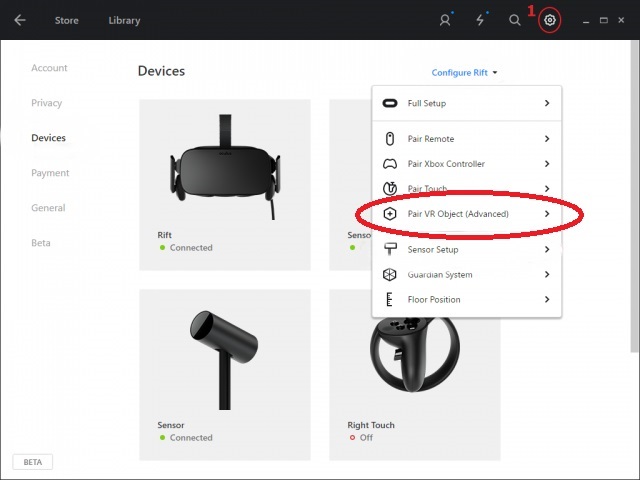This screenshot has height=480, width=640.
Task: Select Privacy in the sidebar
Action: point(47,103)
